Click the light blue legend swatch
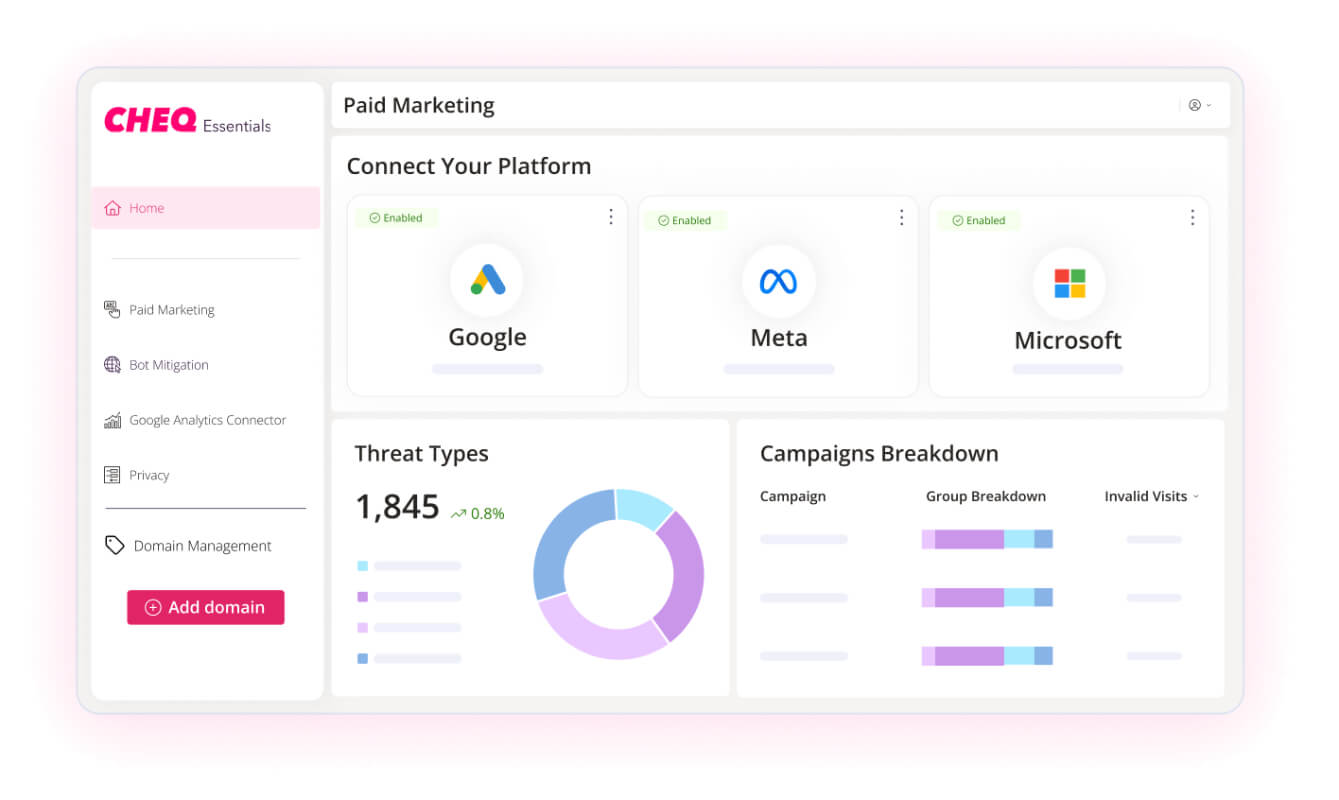Image resolution: width=1339 pixels, height=800 pixels. [x=363, y=566]
